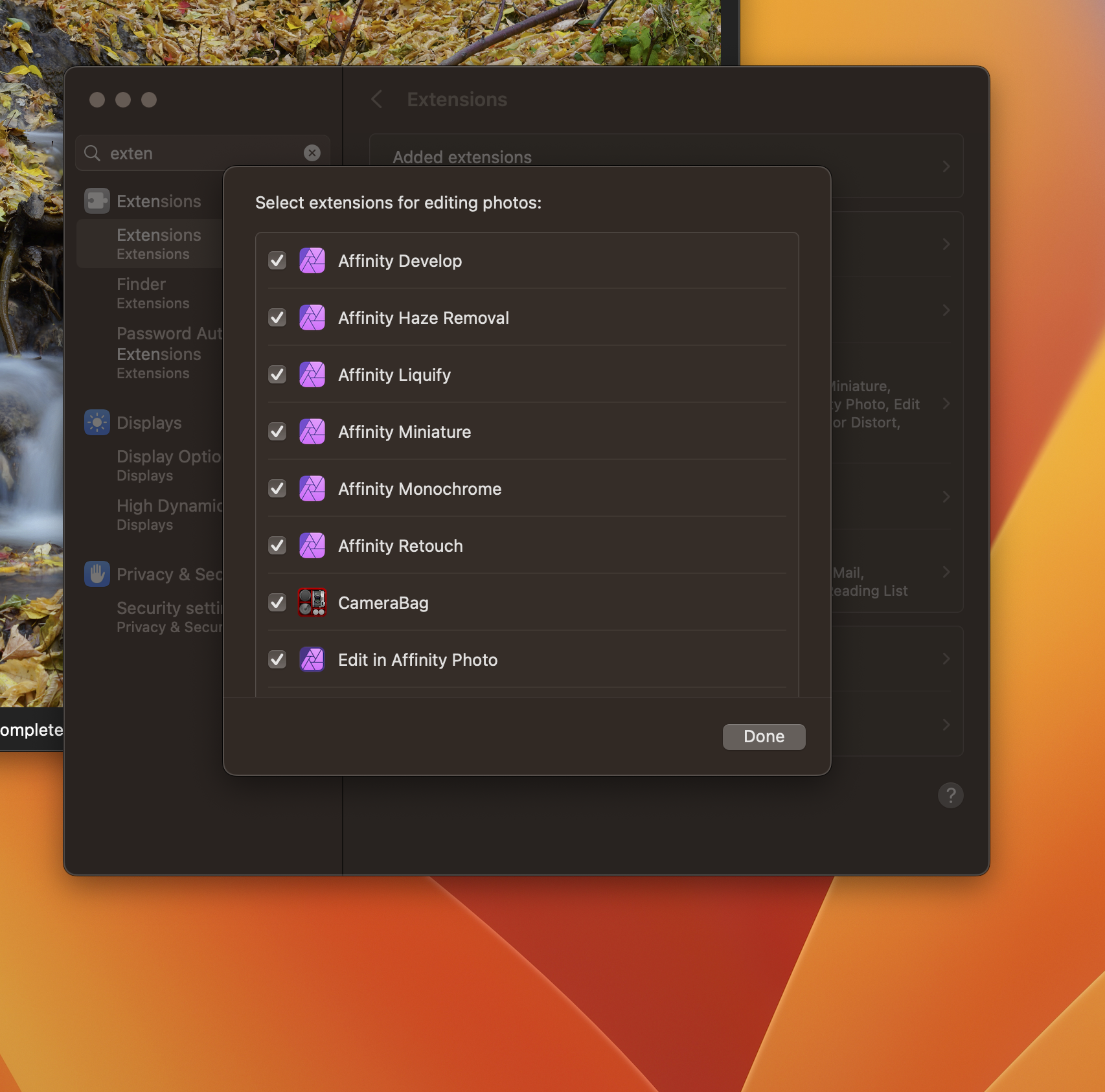
Task: Click the Done button
Action: point(763,736)
